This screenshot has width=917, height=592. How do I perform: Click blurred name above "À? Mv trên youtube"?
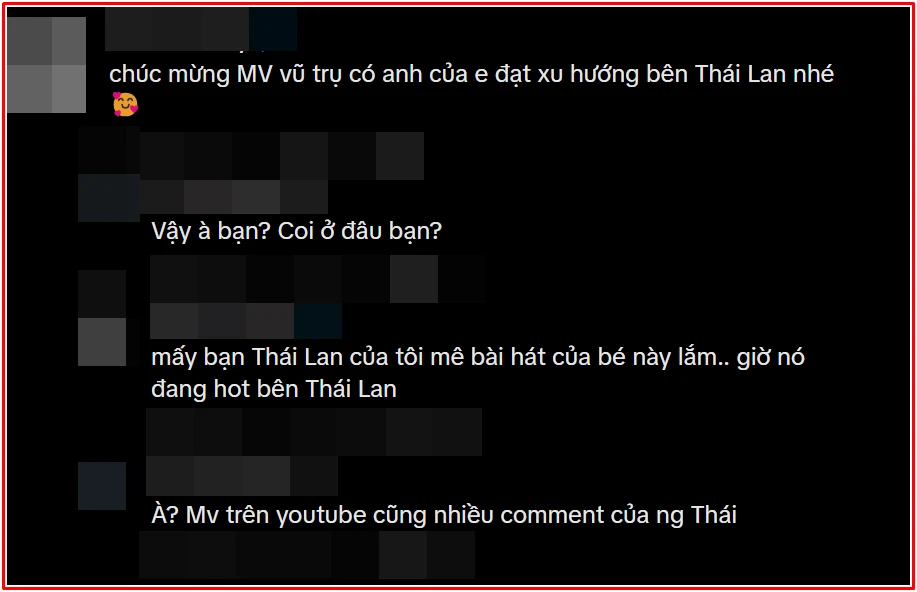click(242, 476)
